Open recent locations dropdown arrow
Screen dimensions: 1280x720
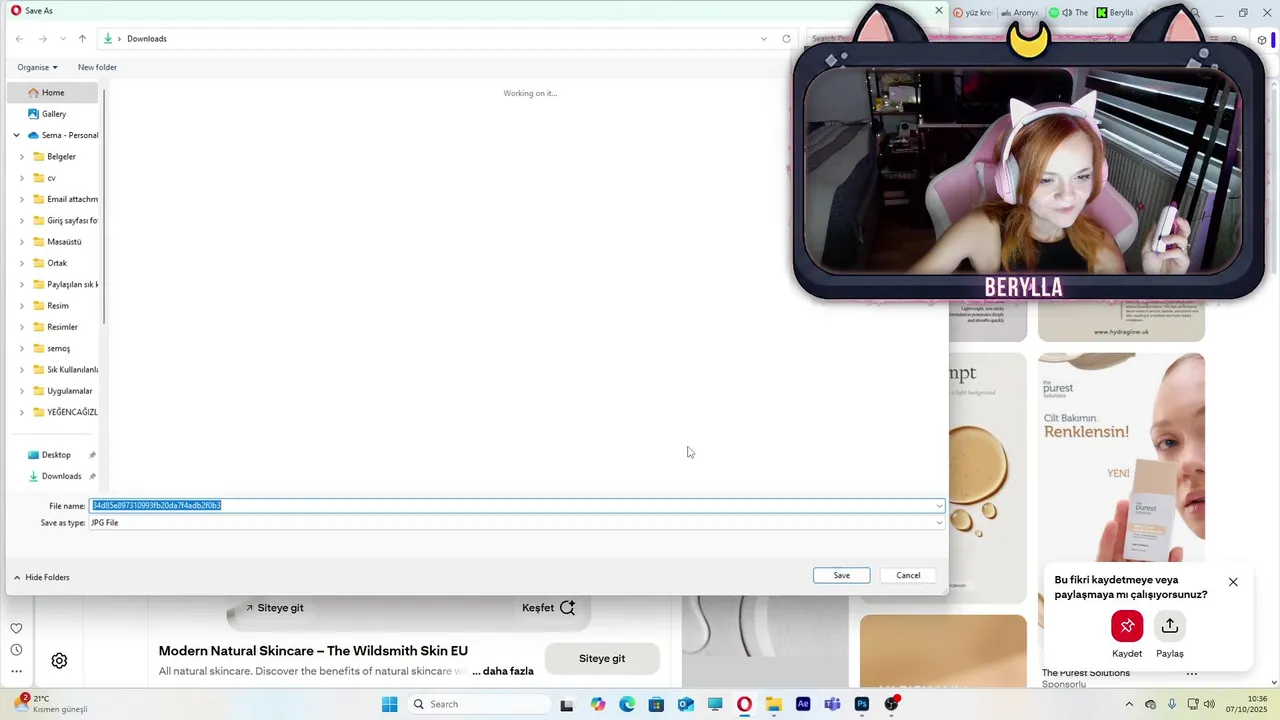click(63, 39)
